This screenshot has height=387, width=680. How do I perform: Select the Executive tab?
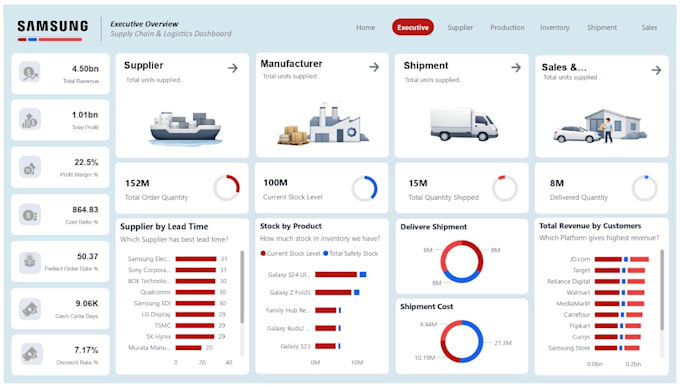pos(413,27)
